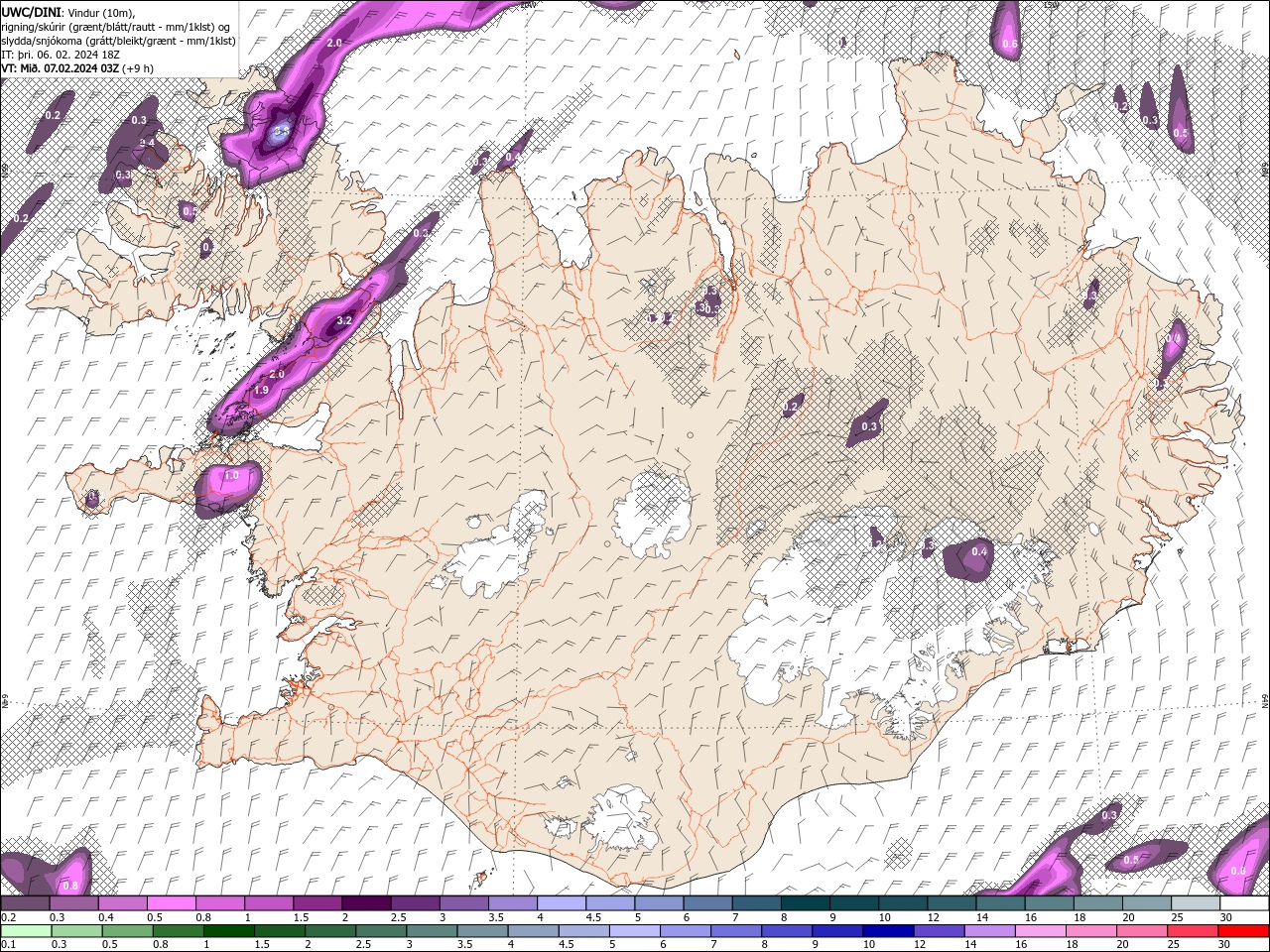Click the light pink 16–18 rain legend swatch
This screenshot has height=952, width=1270.
coord(1040,930)
